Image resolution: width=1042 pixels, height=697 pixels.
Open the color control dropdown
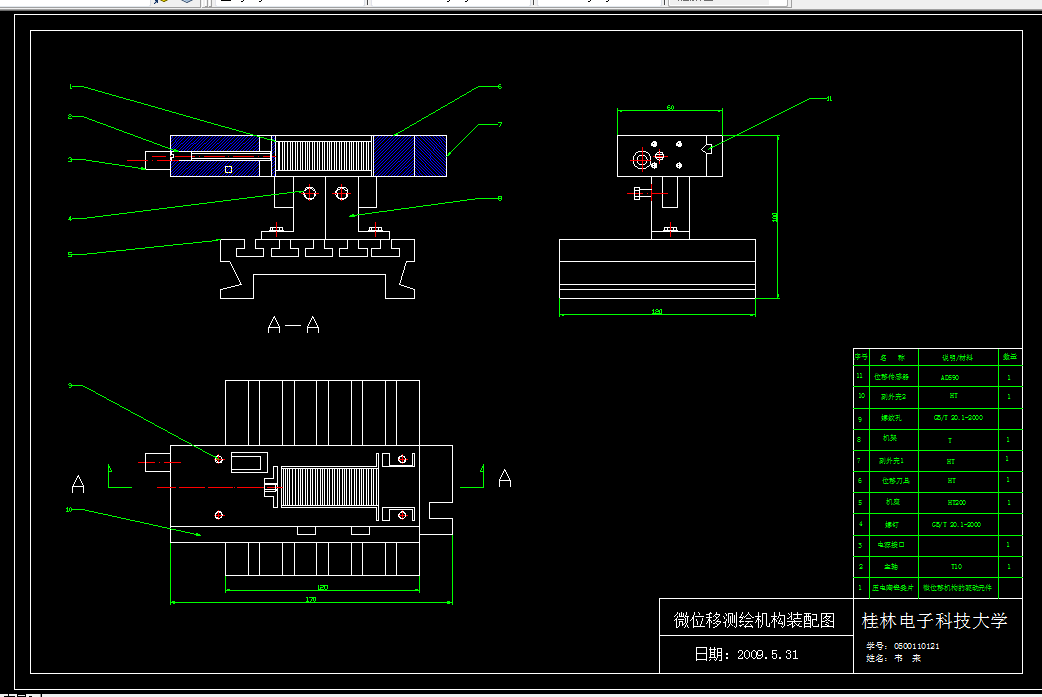(450, 3)
